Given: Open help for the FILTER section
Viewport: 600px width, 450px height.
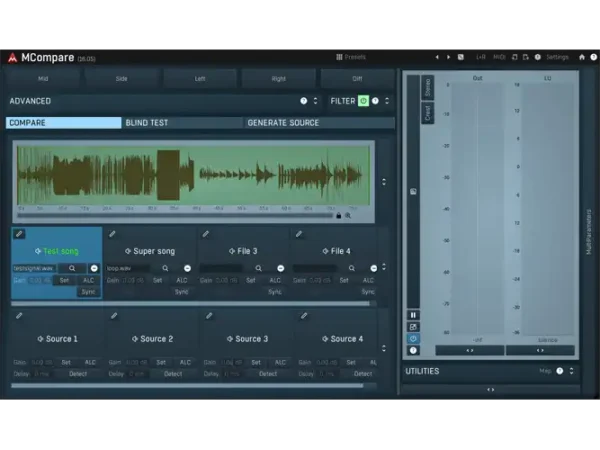Looking at the screenshot, I should [375, 101].
